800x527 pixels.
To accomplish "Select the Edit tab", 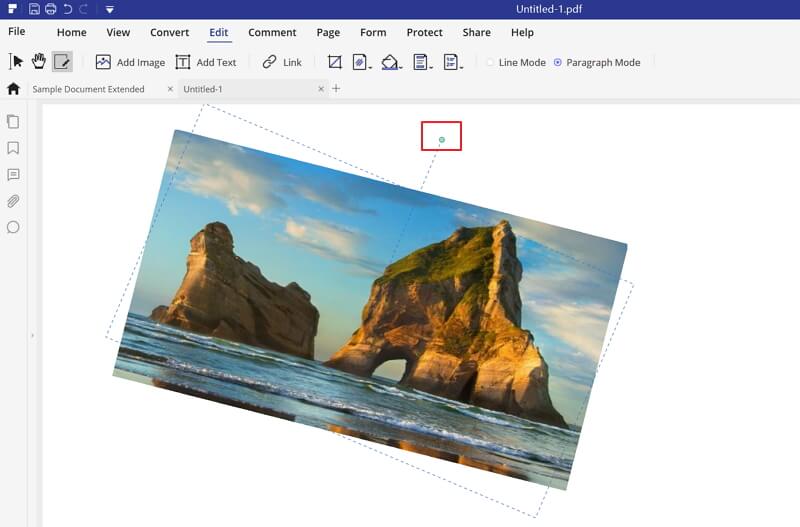I will [x=218, y=32].
